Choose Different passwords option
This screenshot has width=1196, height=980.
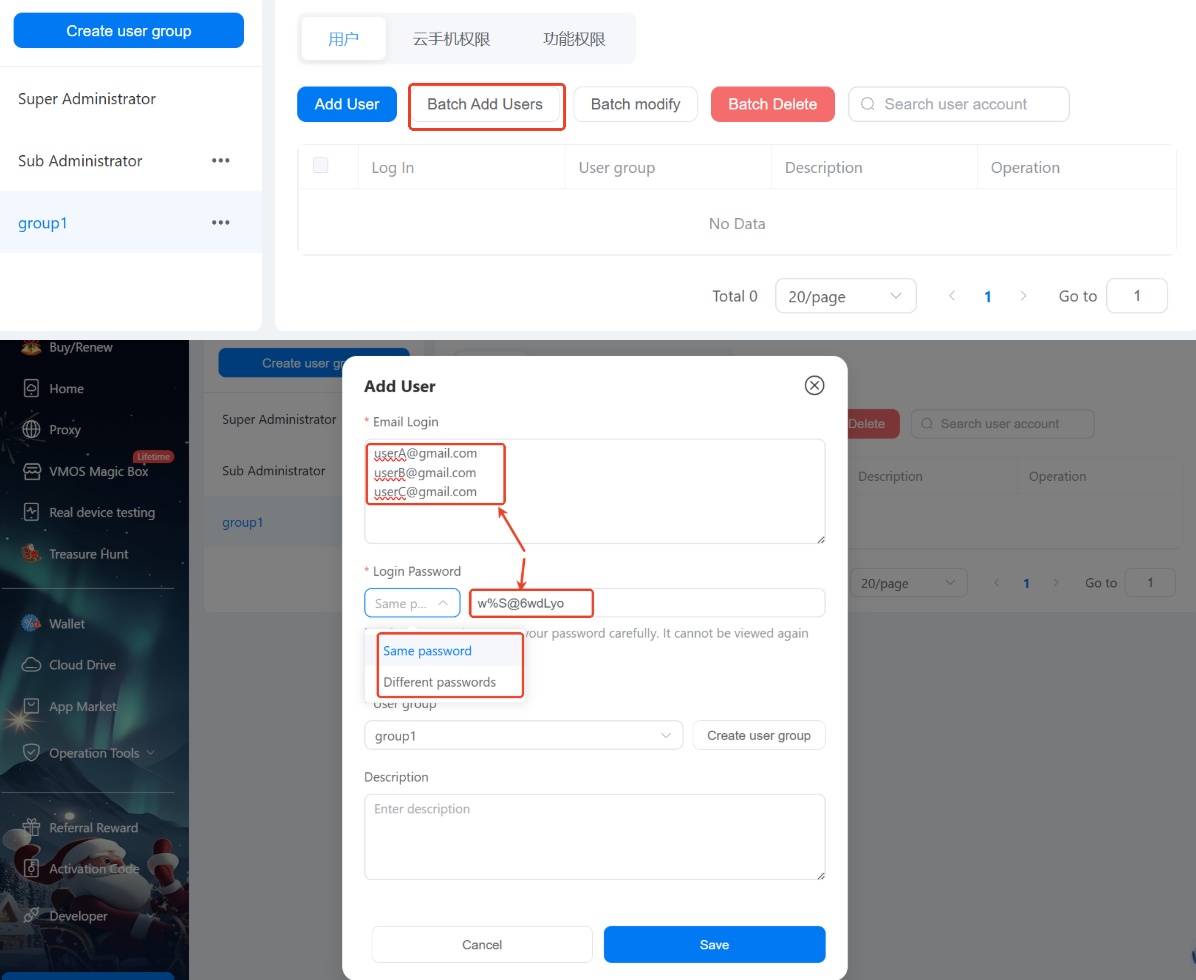(440, 682)
